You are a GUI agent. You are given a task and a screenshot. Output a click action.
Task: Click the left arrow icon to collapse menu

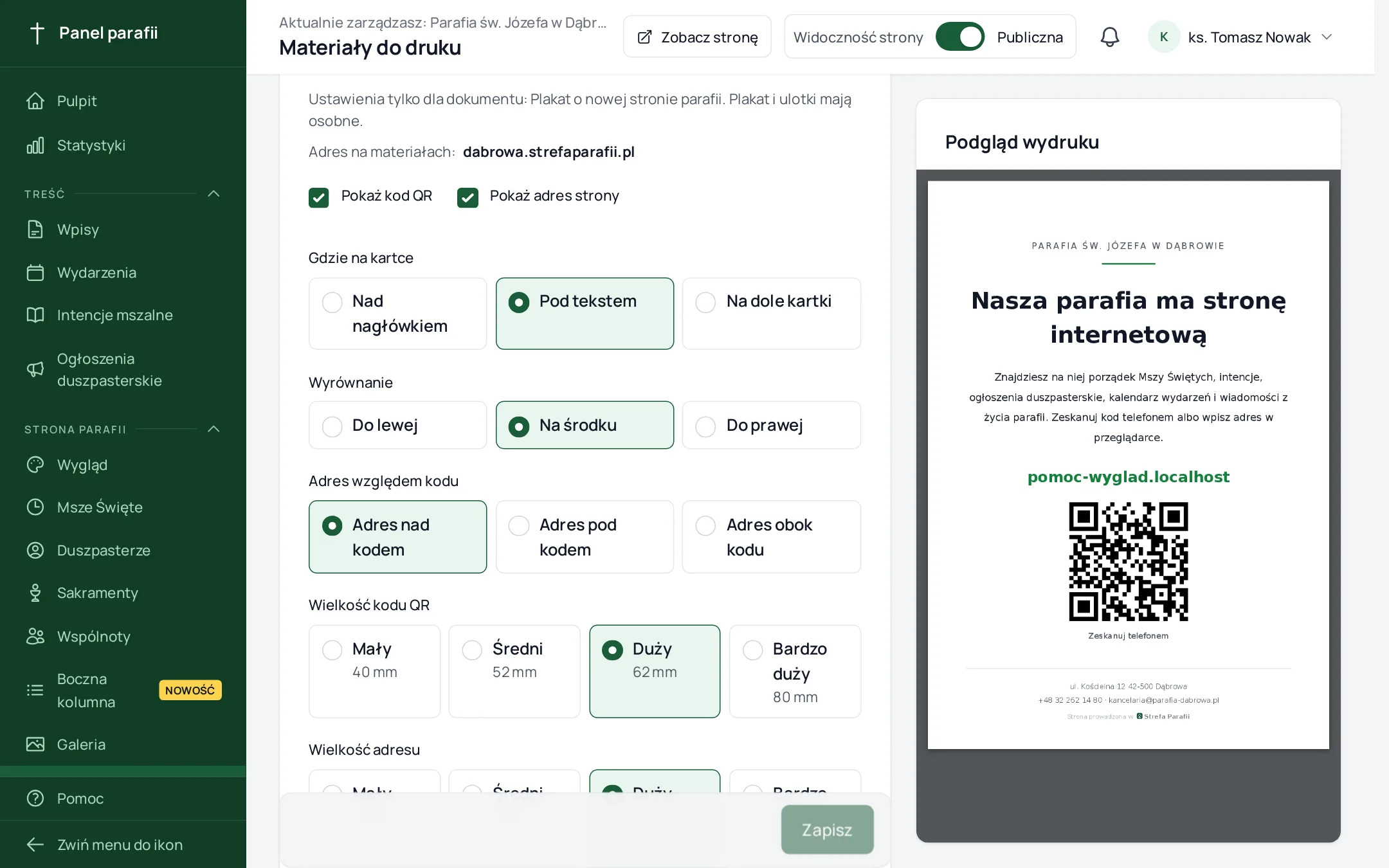pos(35,845)
